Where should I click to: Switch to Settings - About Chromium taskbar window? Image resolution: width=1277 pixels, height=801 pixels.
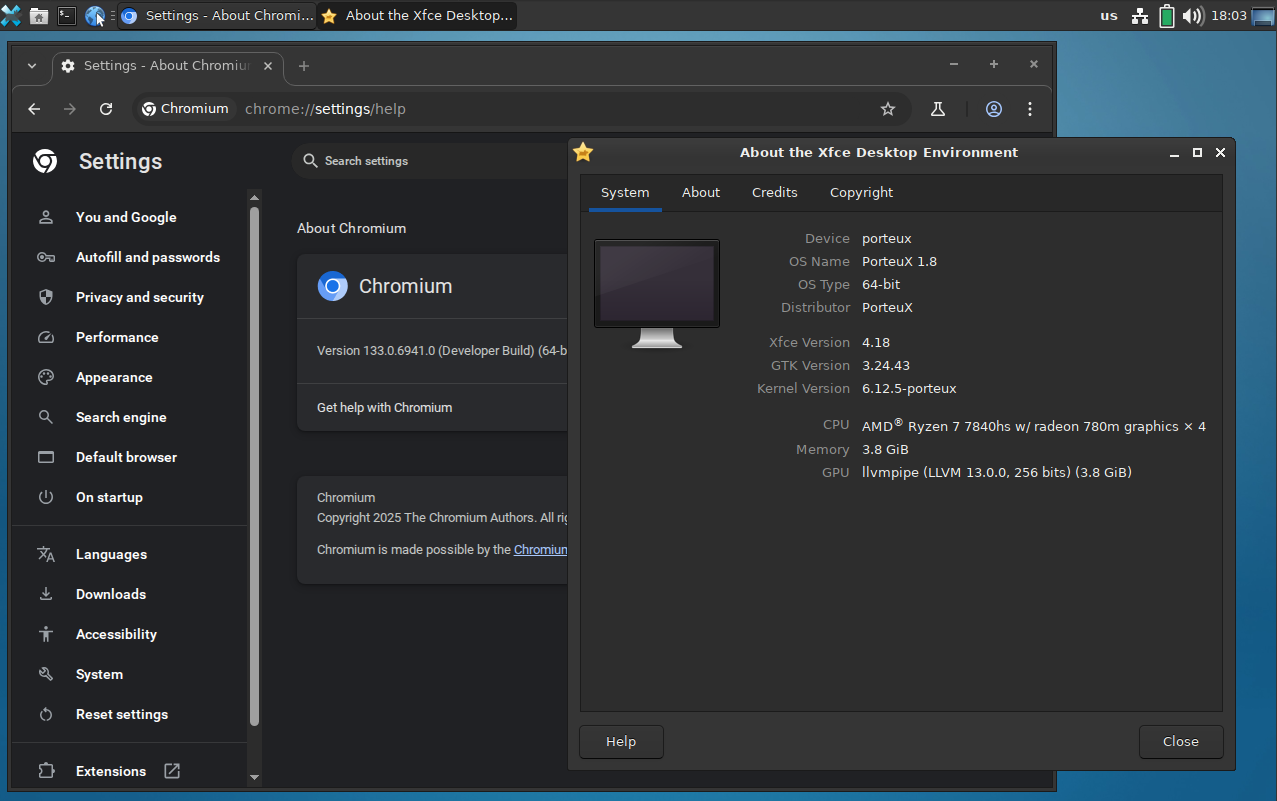217,15
